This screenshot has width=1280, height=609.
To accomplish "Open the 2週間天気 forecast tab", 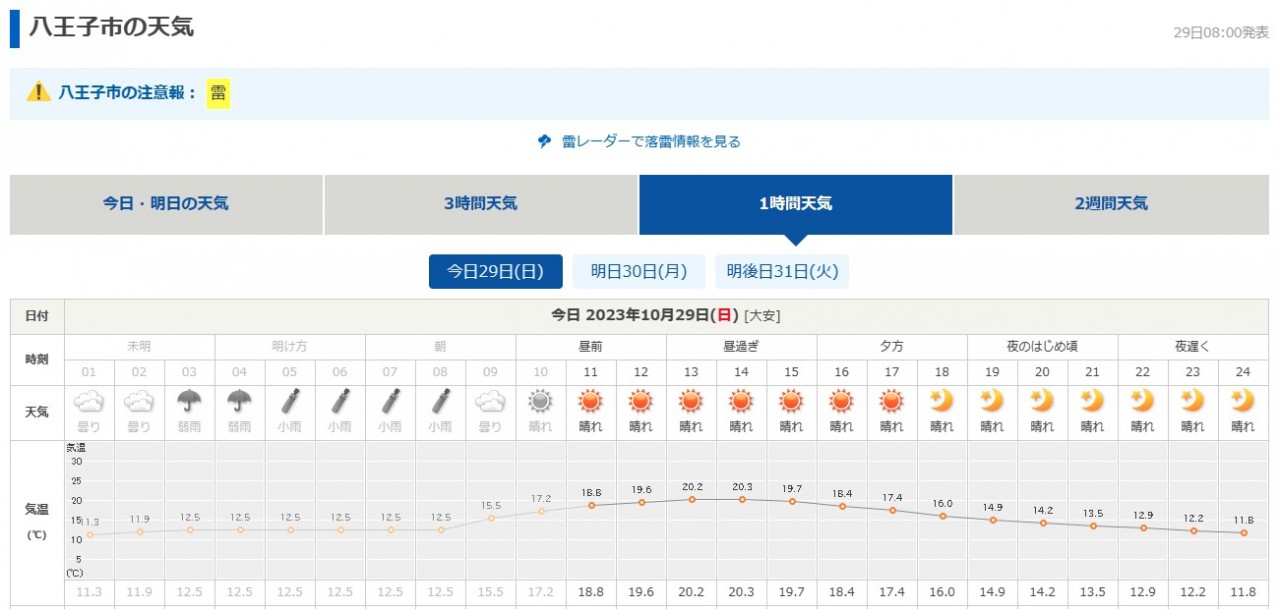I will click(1110, 204).
